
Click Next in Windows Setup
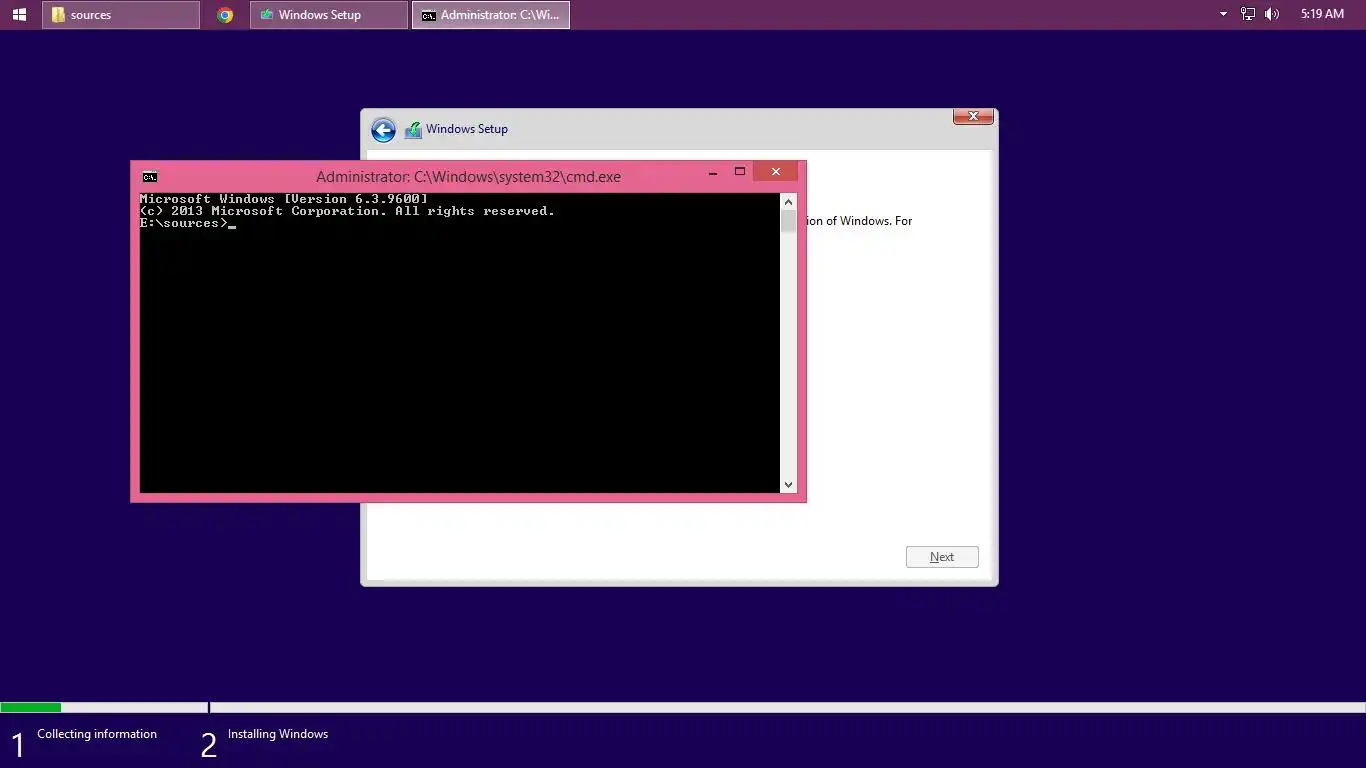(942, 557)
